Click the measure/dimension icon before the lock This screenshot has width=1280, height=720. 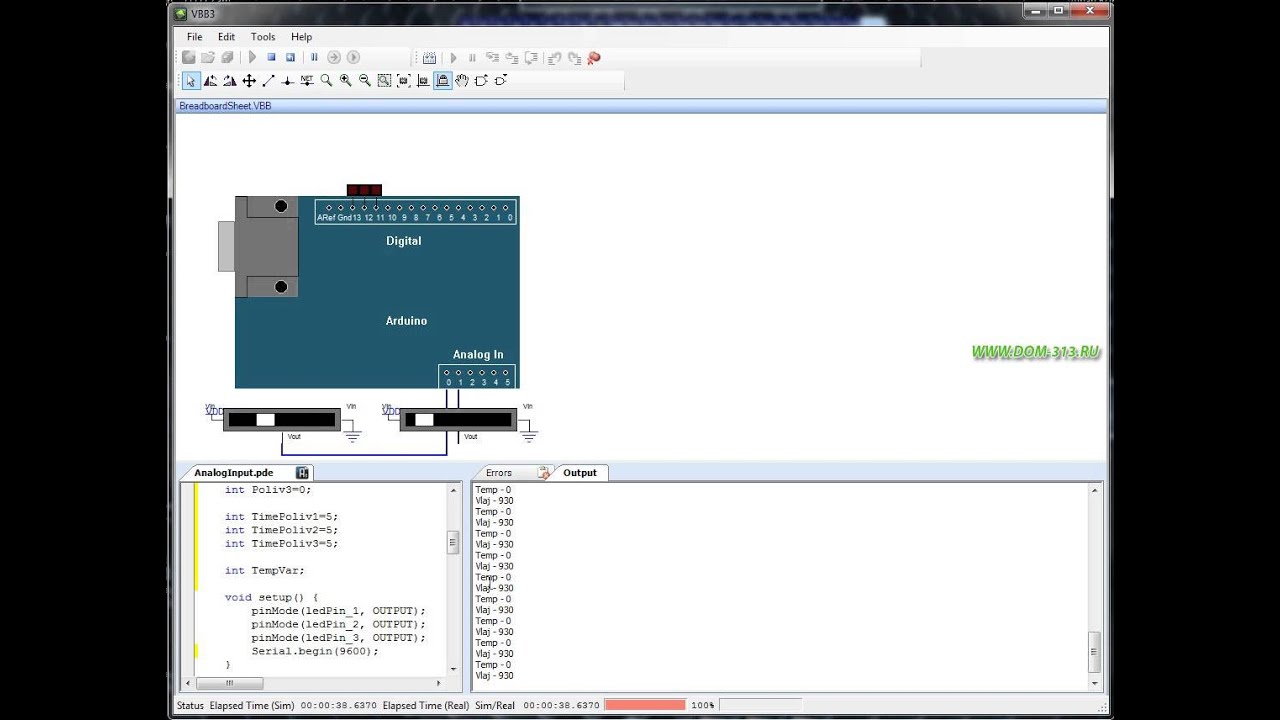423,81
